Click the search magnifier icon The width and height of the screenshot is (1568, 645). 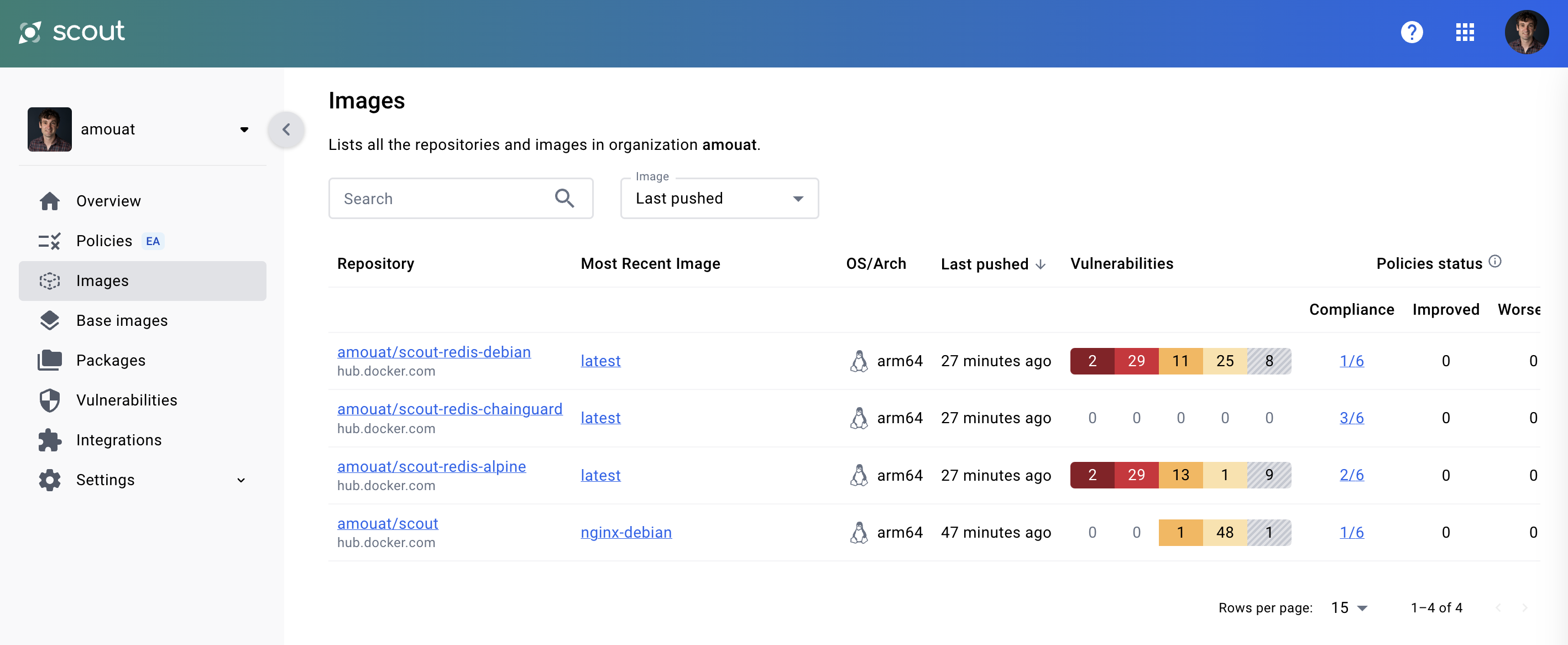pyautogui.click(x=565, y=198)
